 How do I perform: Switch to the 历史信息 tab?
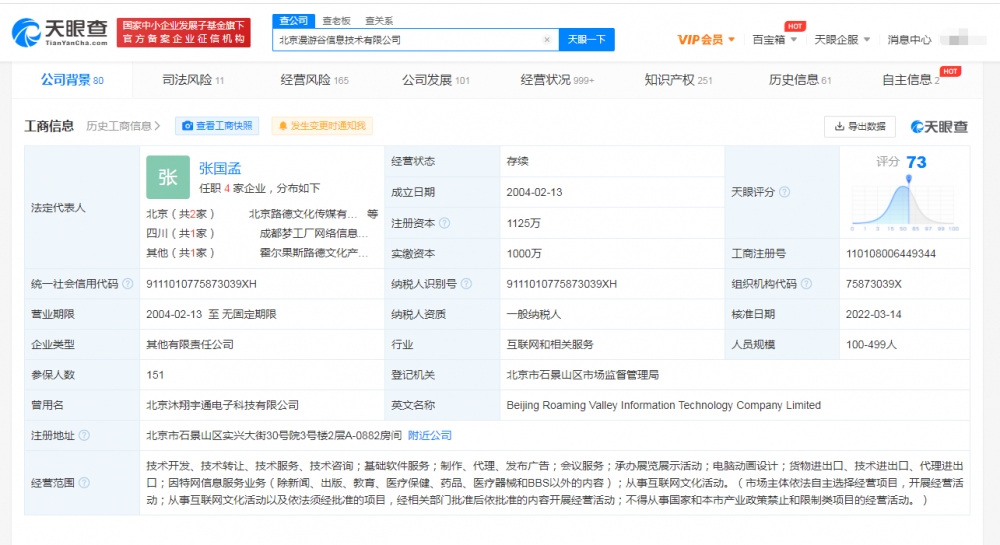click(800, 80)
